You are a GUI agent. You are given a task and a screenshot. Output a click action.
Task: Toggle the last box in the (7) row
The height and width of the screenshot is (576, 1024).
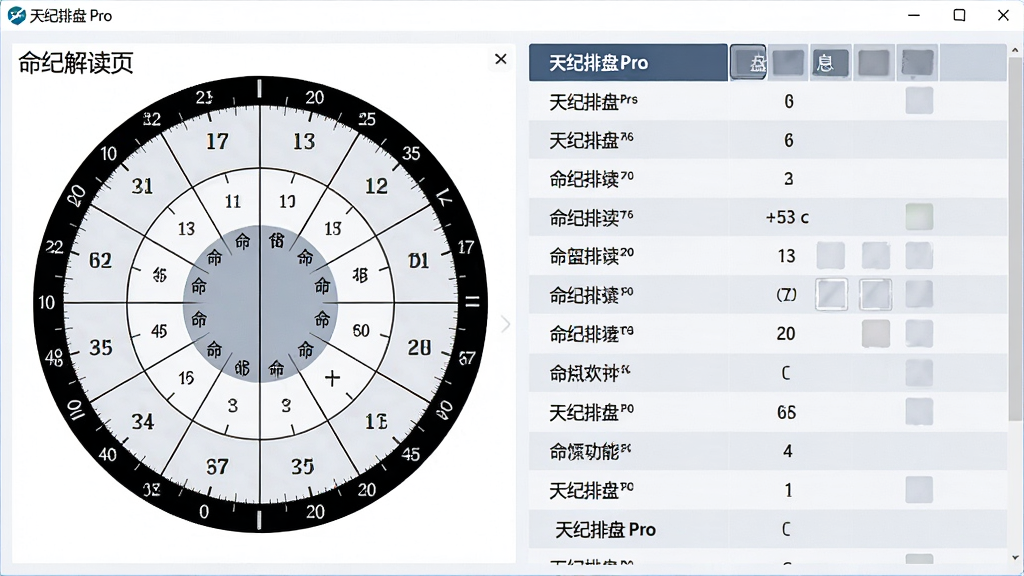[919, 295]
